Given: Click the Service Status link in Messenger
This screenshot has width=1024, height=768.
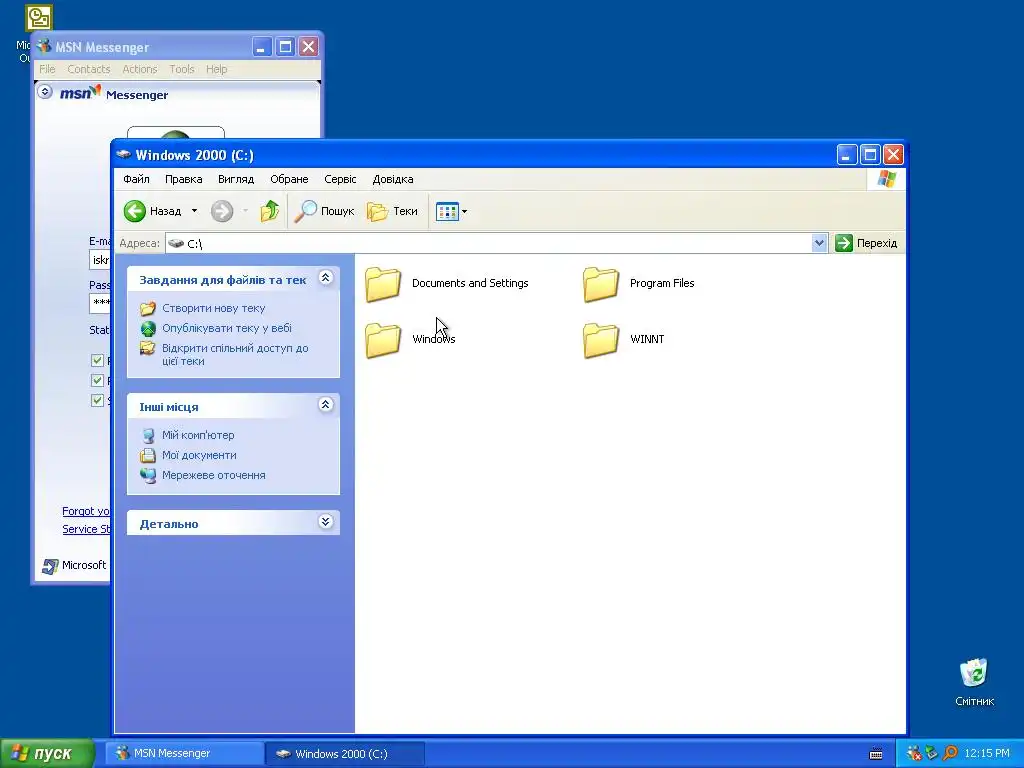Looking at the screenshot, I should point(86,529).
